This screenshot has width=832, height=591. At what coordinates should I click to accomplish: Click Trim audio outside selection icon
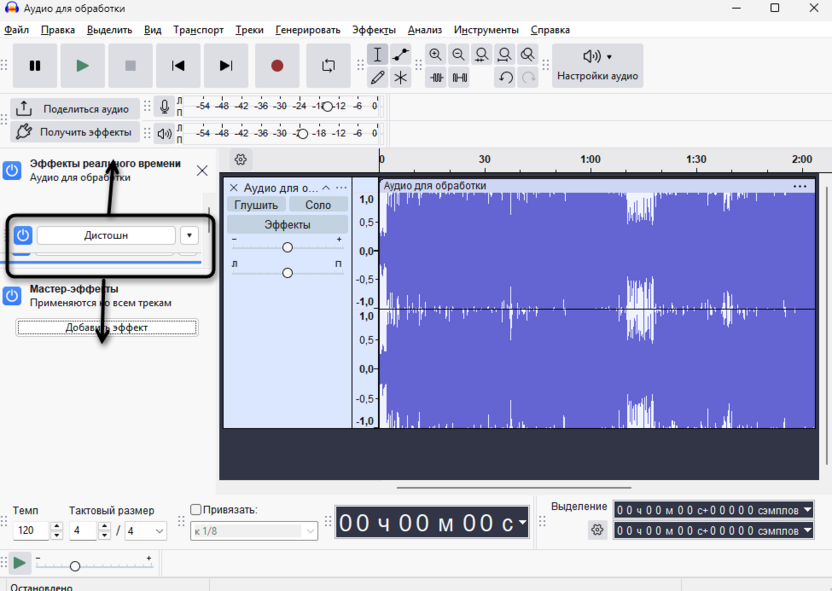pos(436,77)
